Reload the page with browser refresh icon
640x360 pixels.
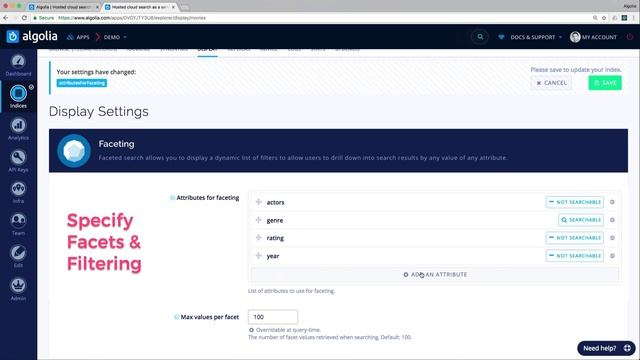(24, 18)
